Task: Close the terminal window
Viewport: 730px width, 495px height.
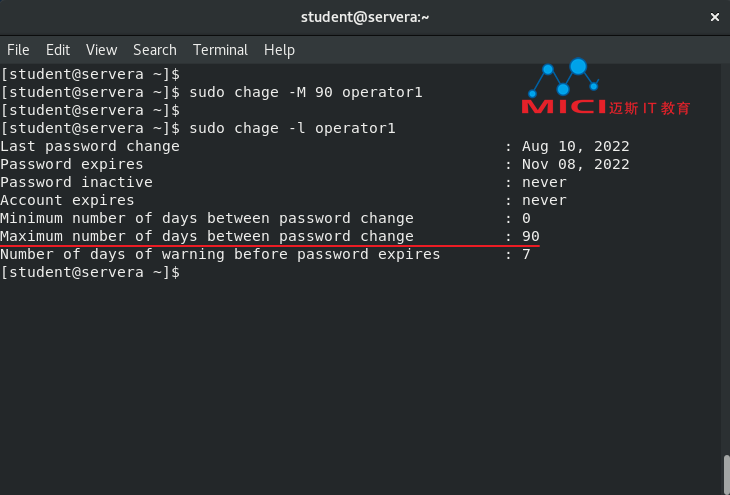Action: (x=715, y=17)
